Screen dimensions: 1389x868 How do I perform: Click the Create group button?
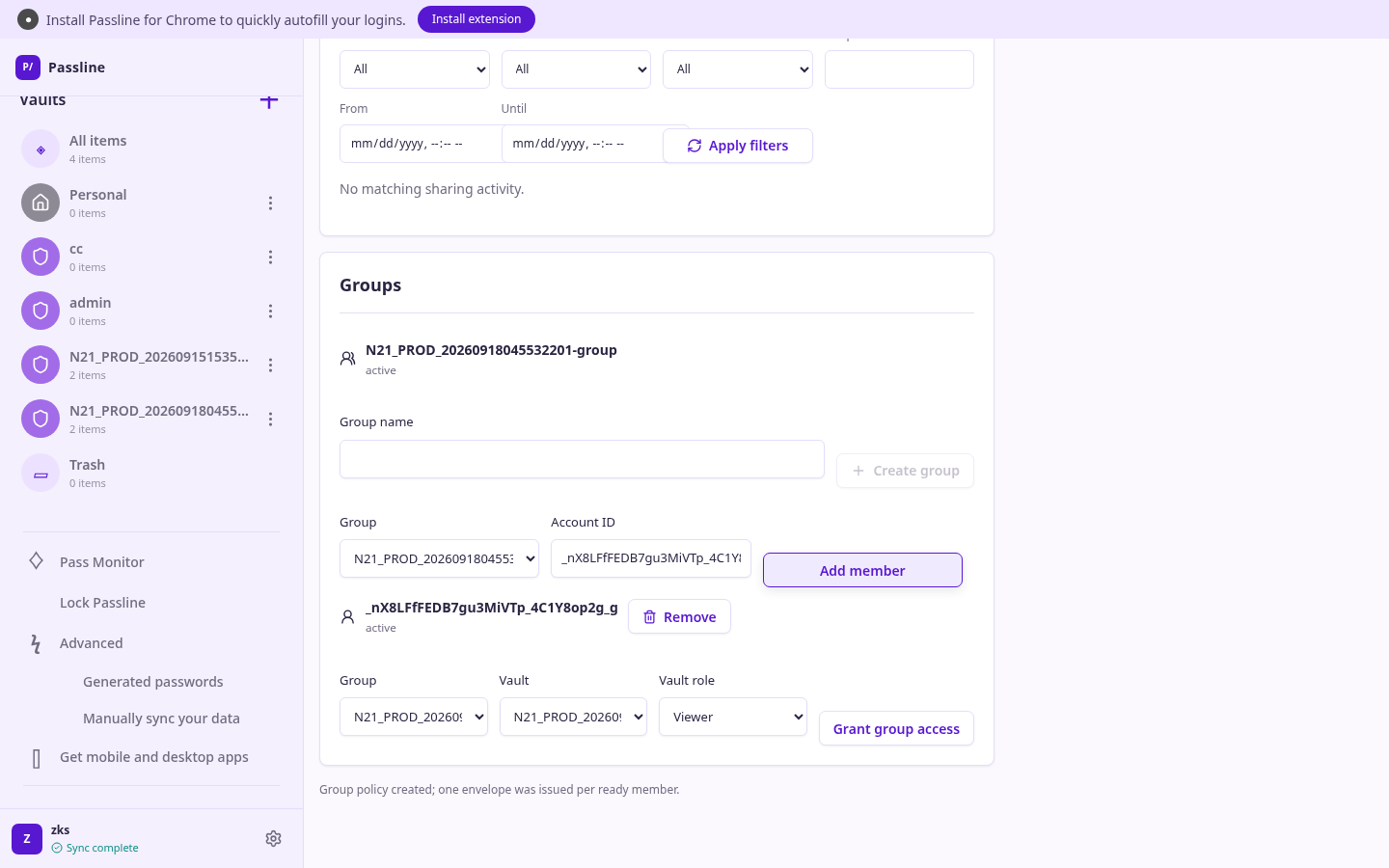pyautogui.click(x=905, y=471)
